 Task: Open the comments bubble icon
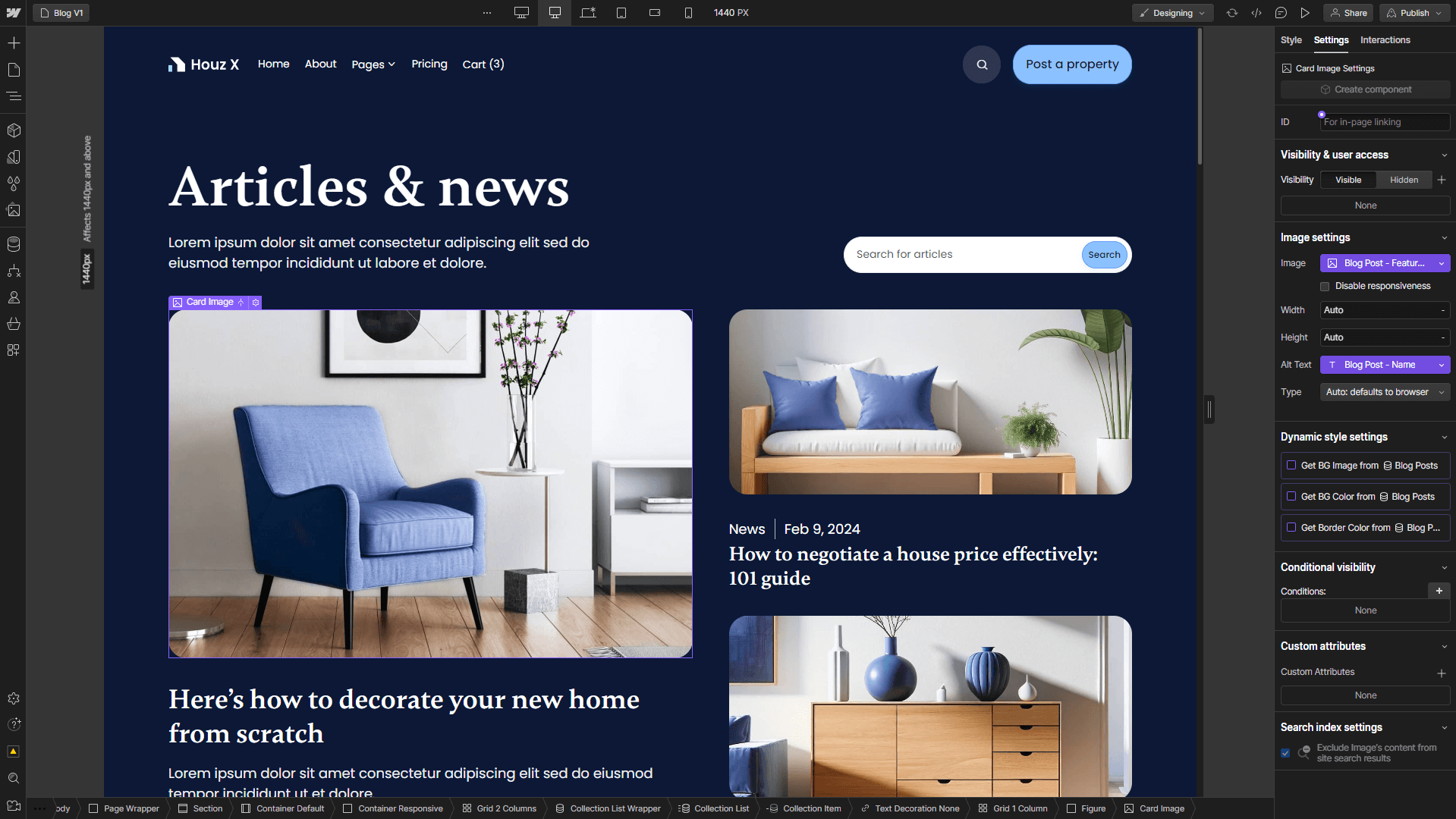pyautogui.click(x=1281, y=13)
